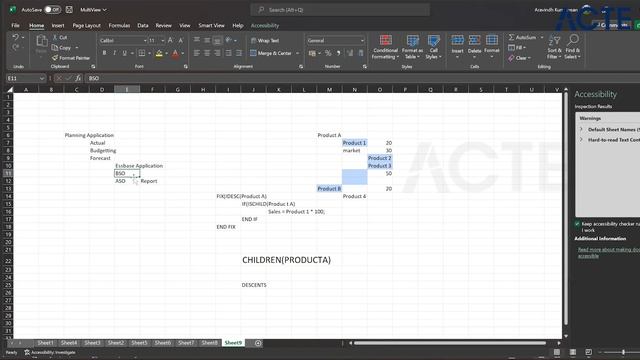The height and width of the screenshot is (360, 640).
Task: Toggle Wrap Text
Action: click(264, 40)
